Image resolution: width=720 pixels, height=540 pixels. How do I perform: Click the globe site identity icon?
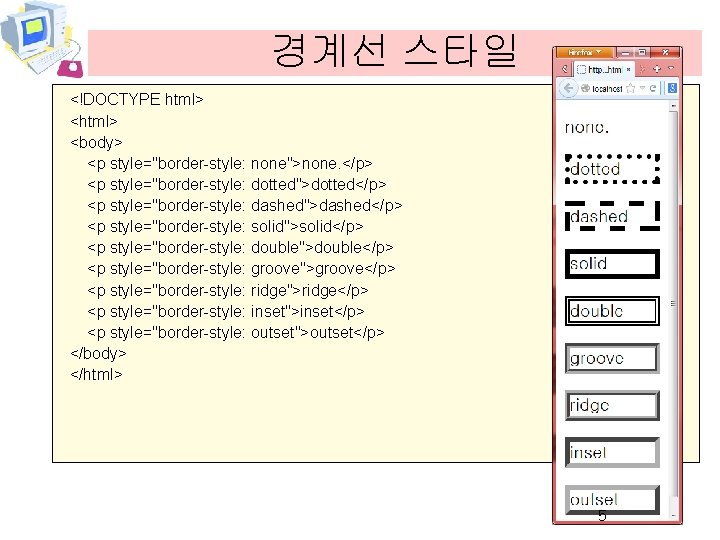pos(585,88)
